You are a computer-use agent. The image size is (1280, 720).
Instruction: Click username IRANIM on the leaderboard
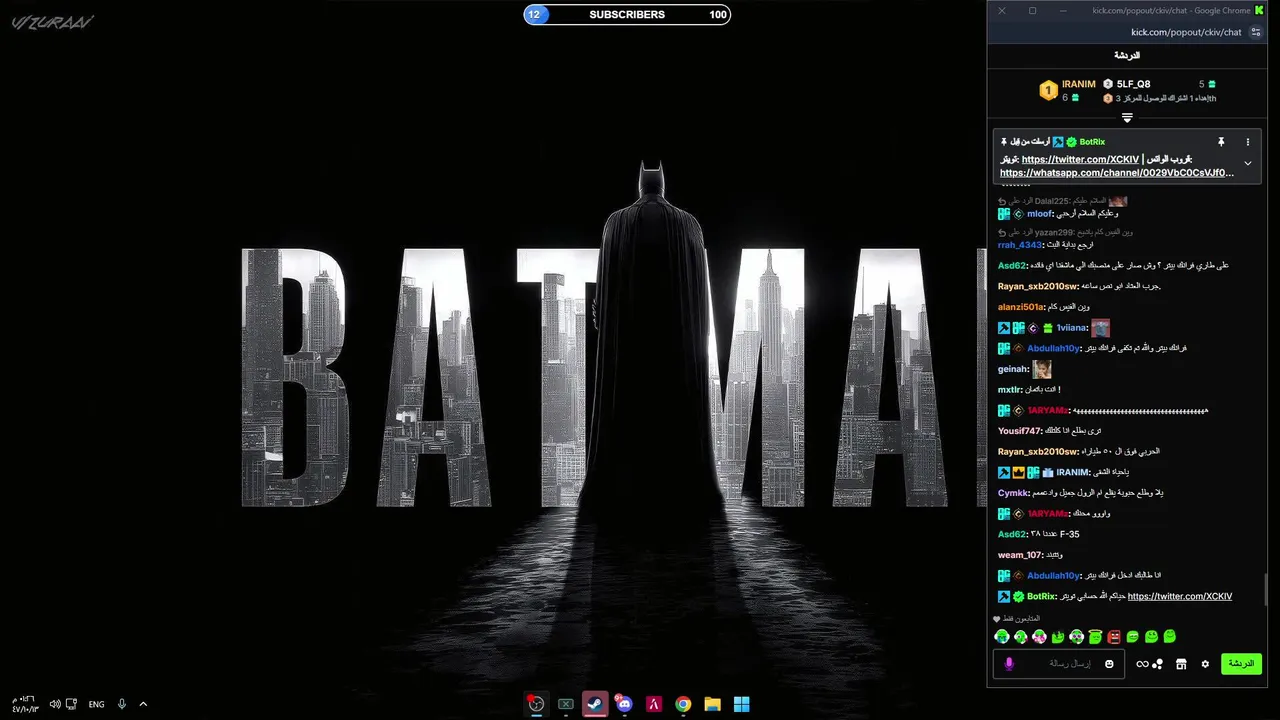[1079, 84]
